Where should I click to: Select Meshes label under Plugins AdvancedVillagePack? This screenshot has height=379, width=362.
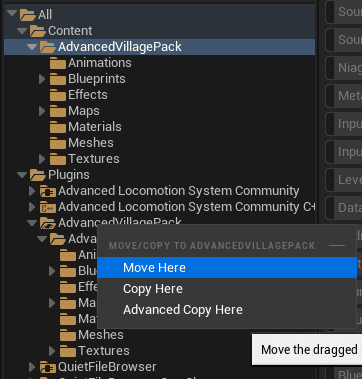click(x=101, y=335)
